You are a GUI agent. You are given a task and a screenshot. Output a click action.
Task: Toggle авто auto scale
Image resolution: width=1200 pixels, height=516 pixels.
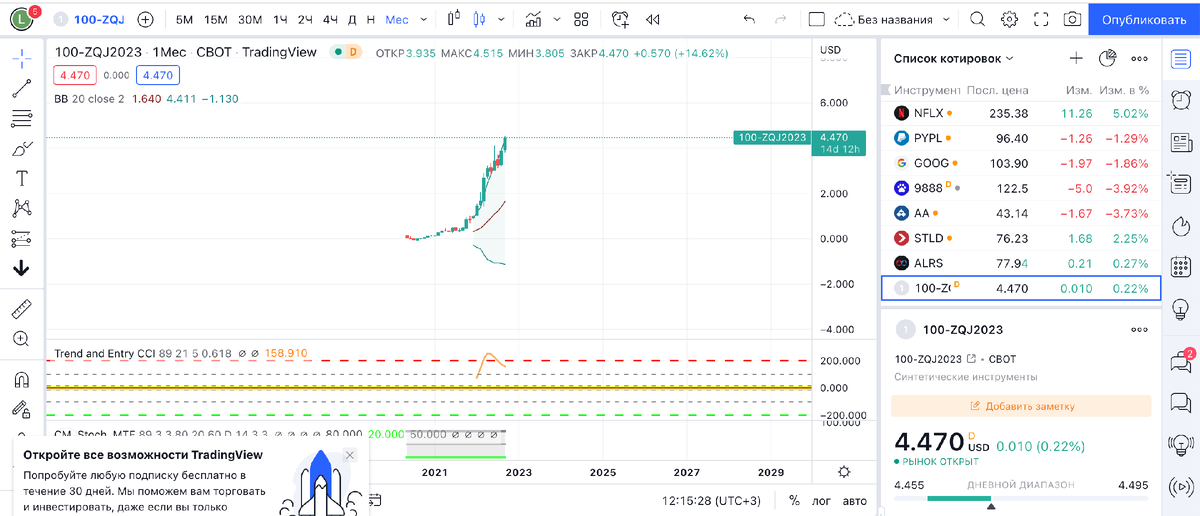pos(854,500)
